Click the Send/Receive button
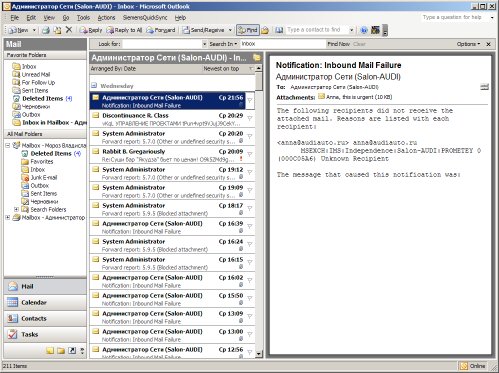 point(203,30)
